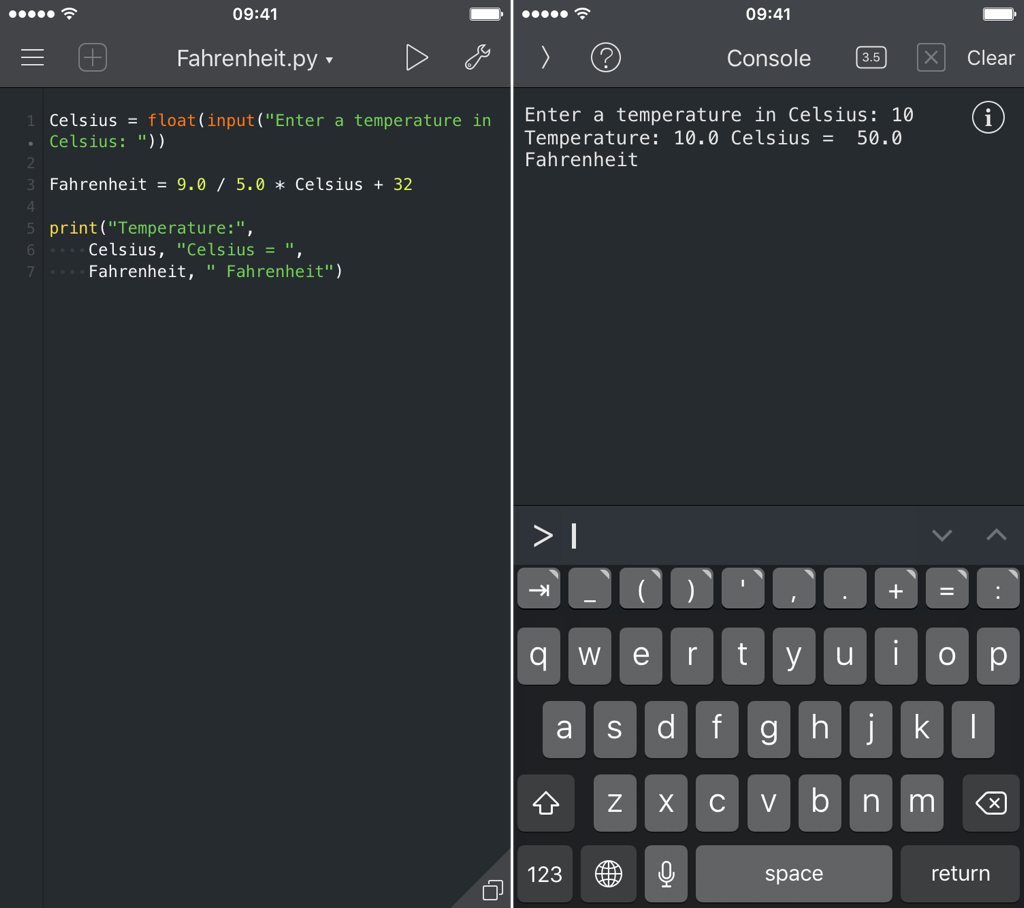This screenshot has height=908, width=1024.
Task: Open the console help question mark
Action: pyautogui.click(x=605, y=57)
